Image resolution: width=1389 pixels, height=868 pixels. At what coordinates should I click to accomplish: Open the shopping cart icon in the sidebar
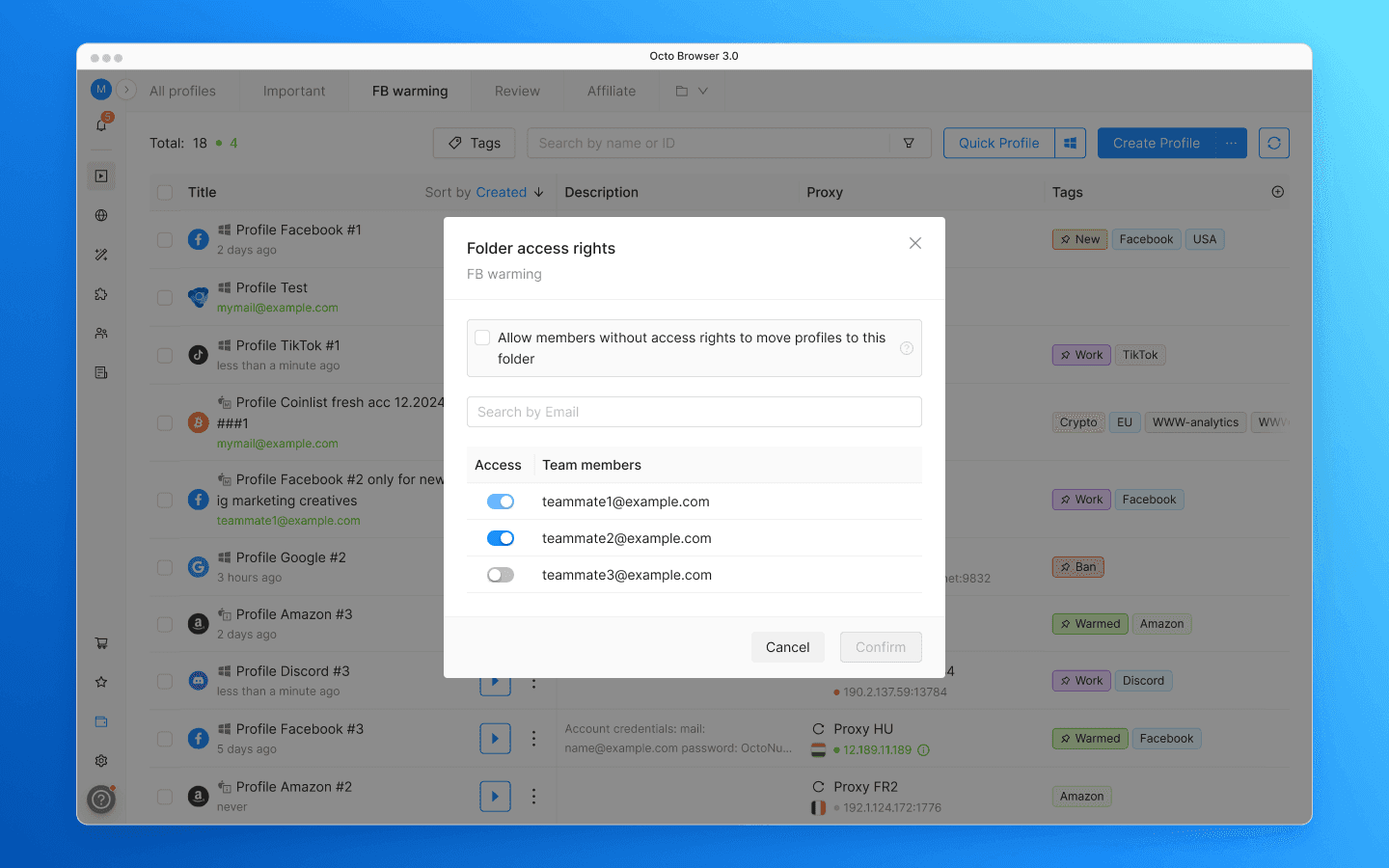(101, 643)
